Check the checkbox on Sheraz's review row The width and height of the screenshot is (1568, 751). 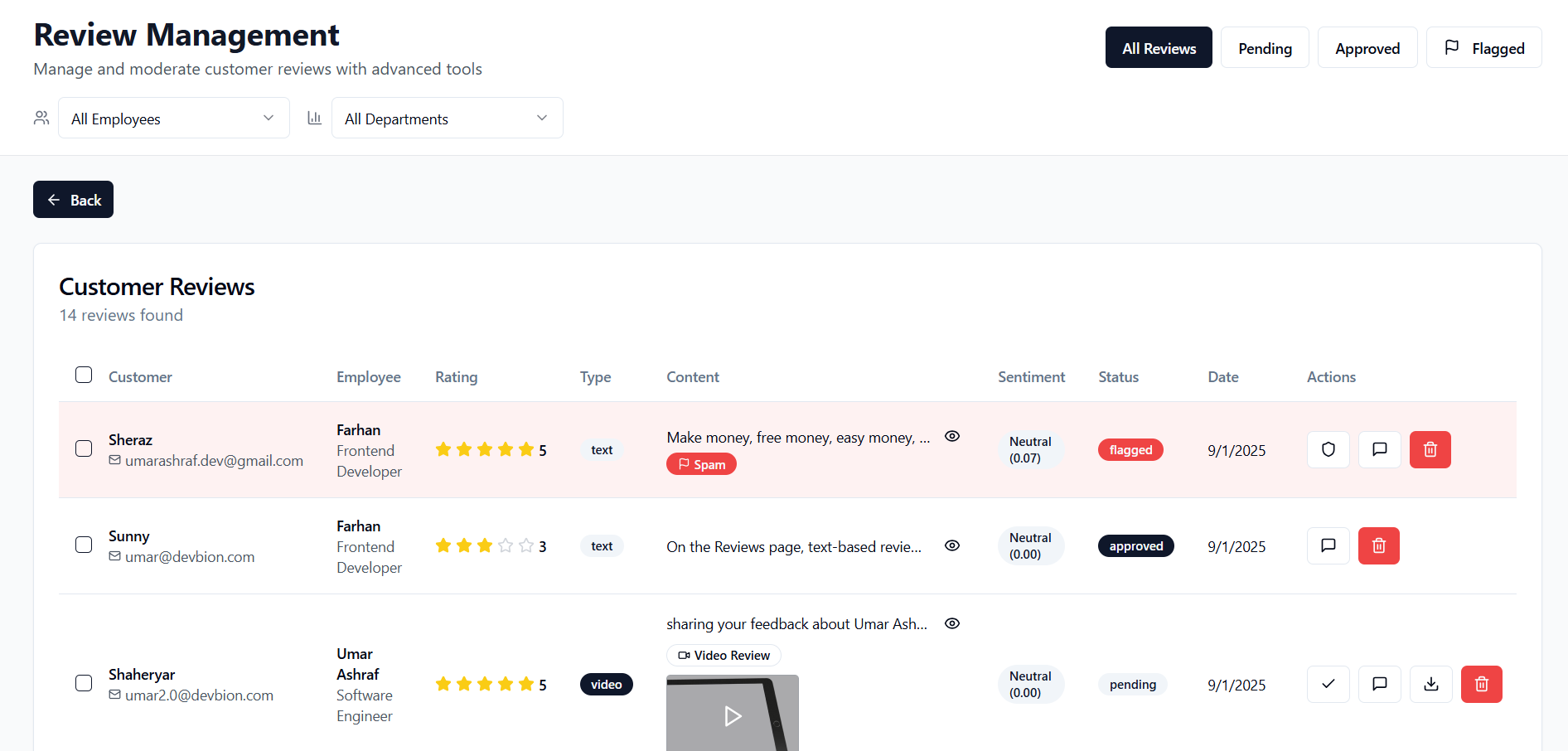(x=83, y=448)
